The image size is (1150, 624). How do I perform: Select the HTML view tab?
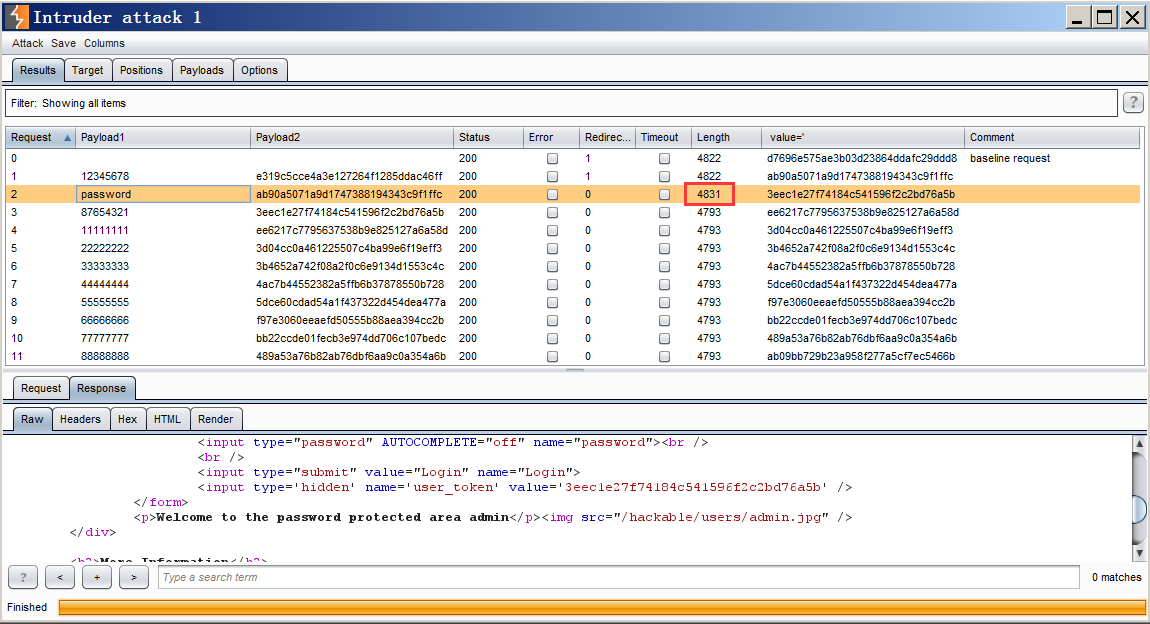(x=167, y=419)
